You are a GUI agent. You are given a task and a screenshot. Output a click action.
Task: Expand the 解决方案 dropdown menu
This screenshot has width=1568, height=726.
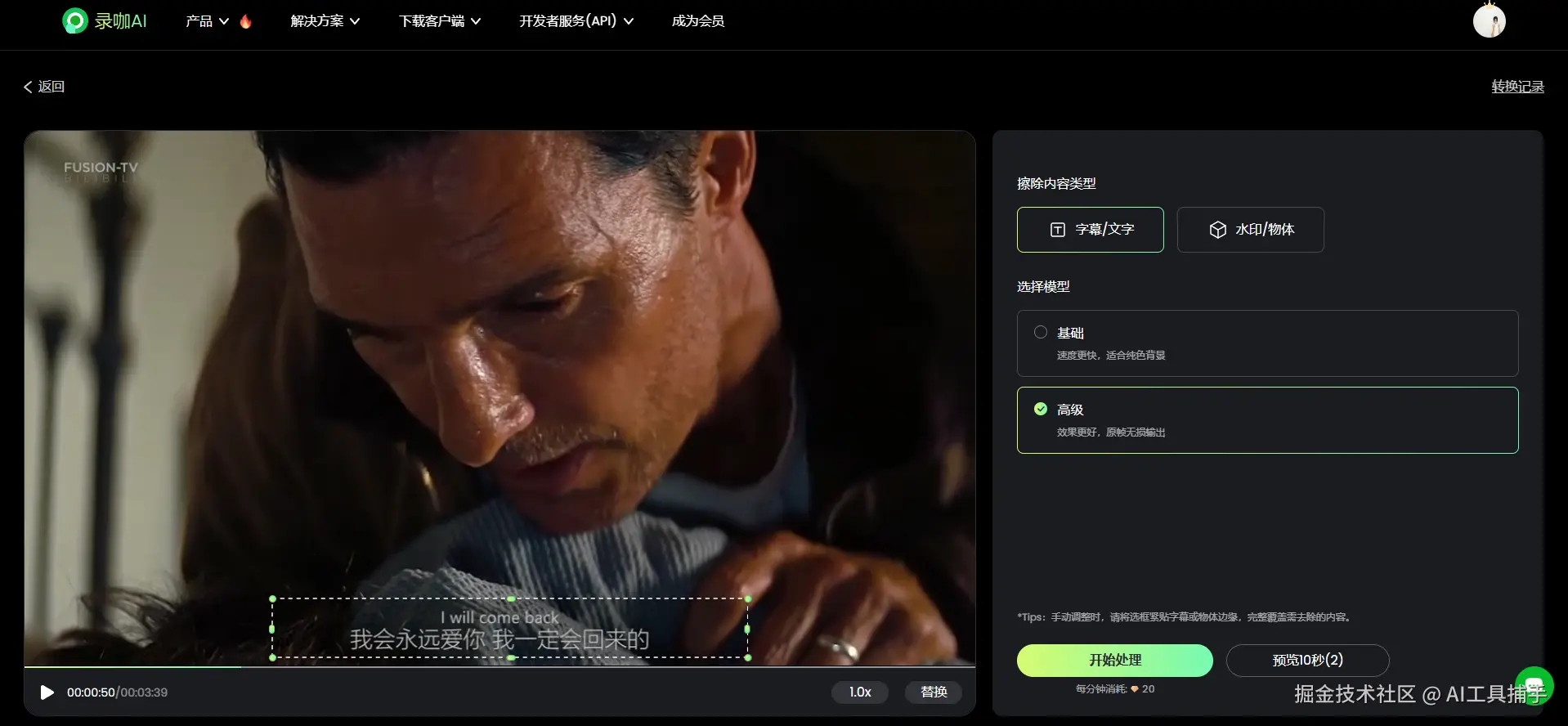[x=325, y=21]
